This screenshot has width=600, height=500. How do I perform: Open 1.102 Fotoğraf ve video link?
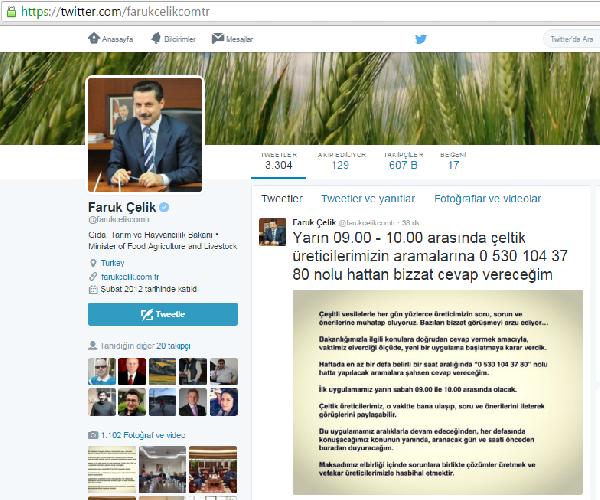click(143, 435)
